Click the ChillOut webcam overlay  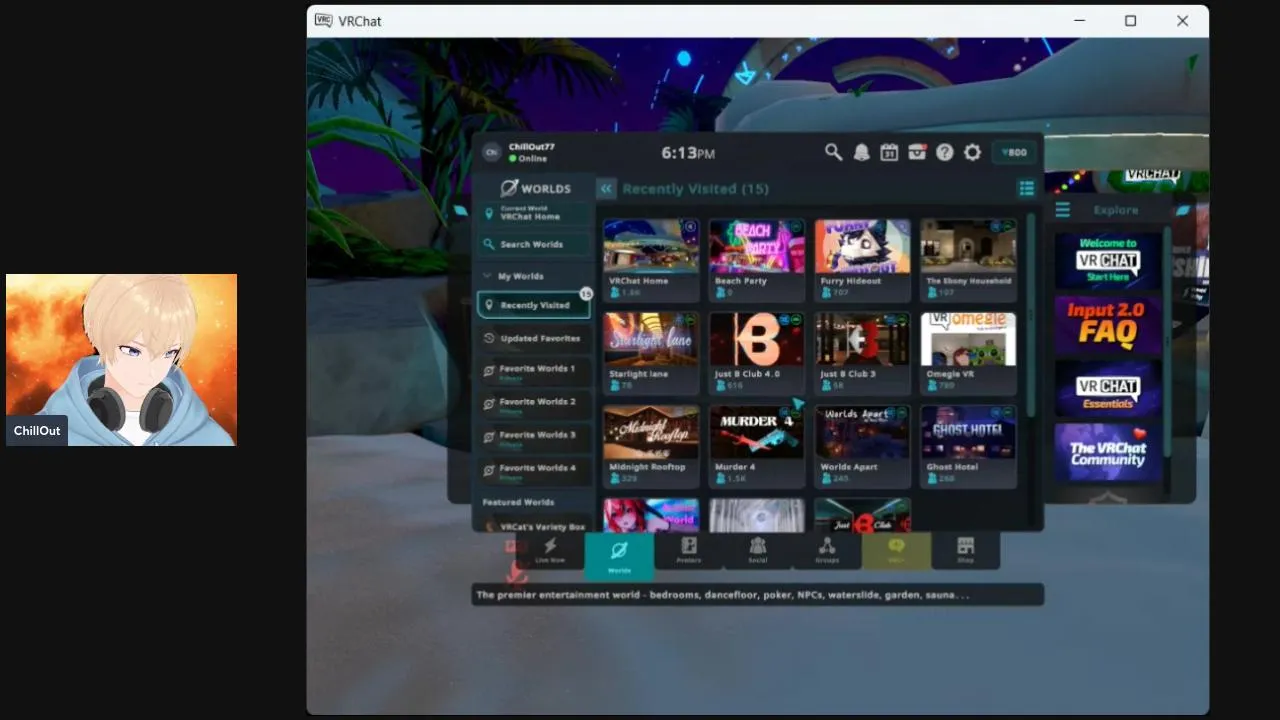coord(121,360)
